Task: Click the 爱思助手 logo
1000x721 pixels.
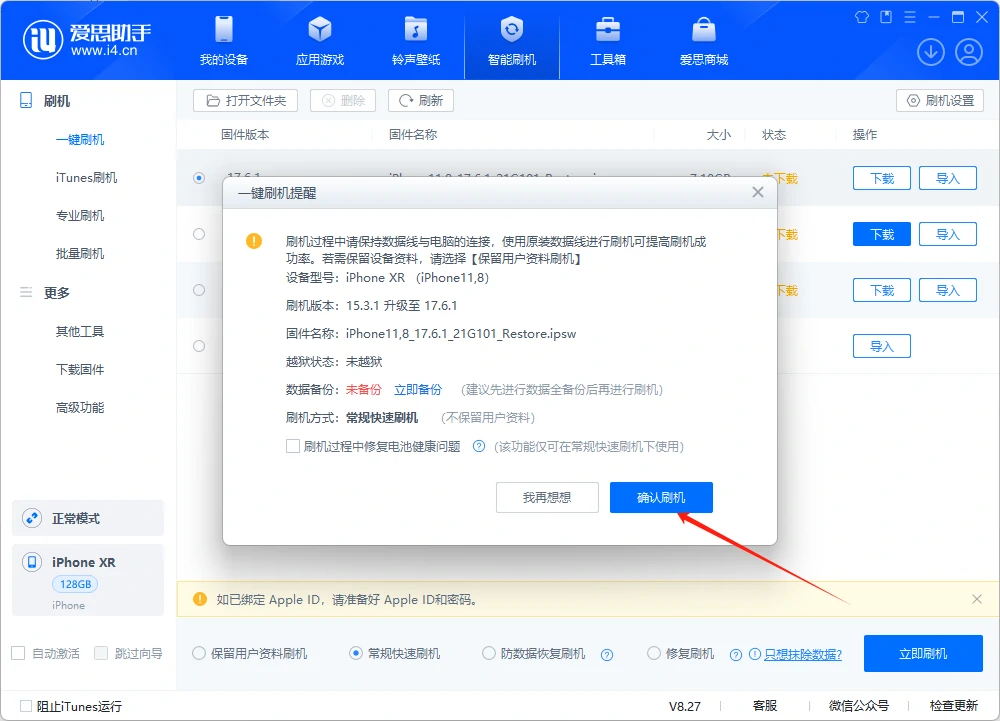Action: [x=87, y=40]
